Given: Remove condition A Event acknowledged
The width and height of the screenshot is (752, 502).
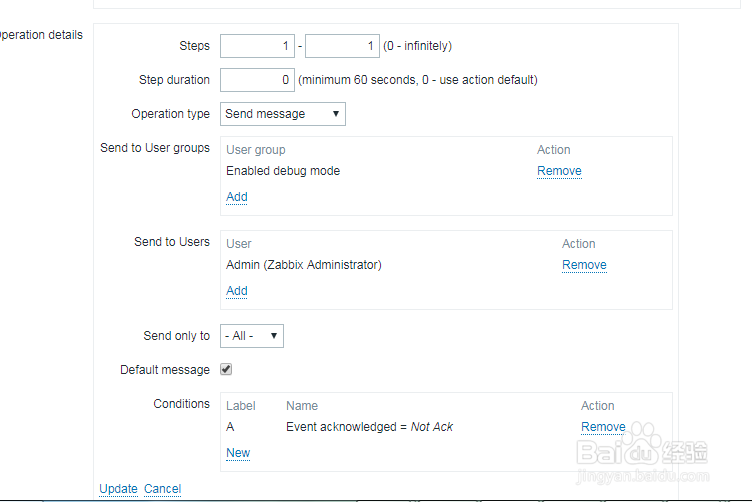Looking at the screenshot, I should 603,427.
